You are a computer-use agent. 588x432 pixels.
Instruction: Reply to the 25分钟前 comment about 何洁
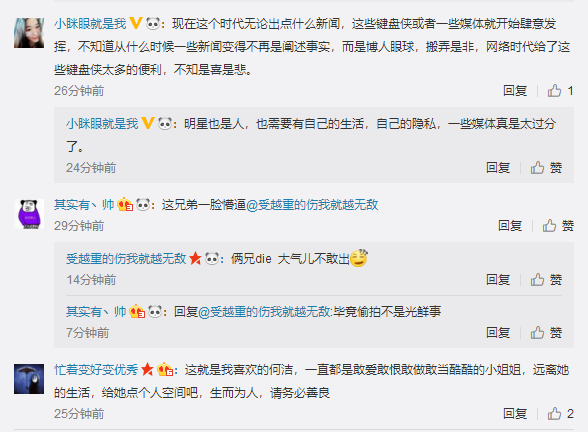pyautogui.click(x=515, y=413)
